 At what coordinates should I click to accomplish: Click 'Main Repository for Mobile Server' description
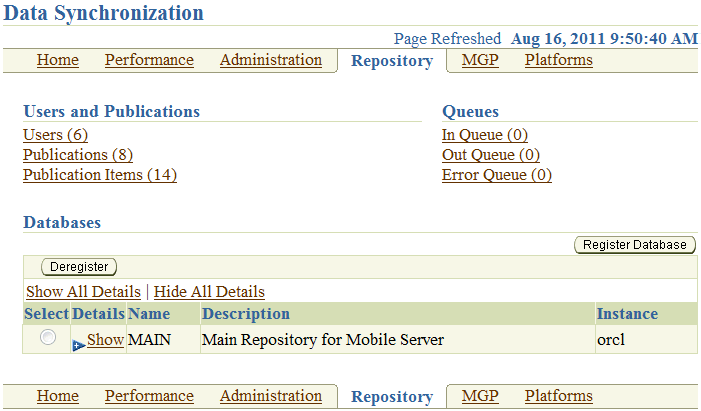point(323,340)
